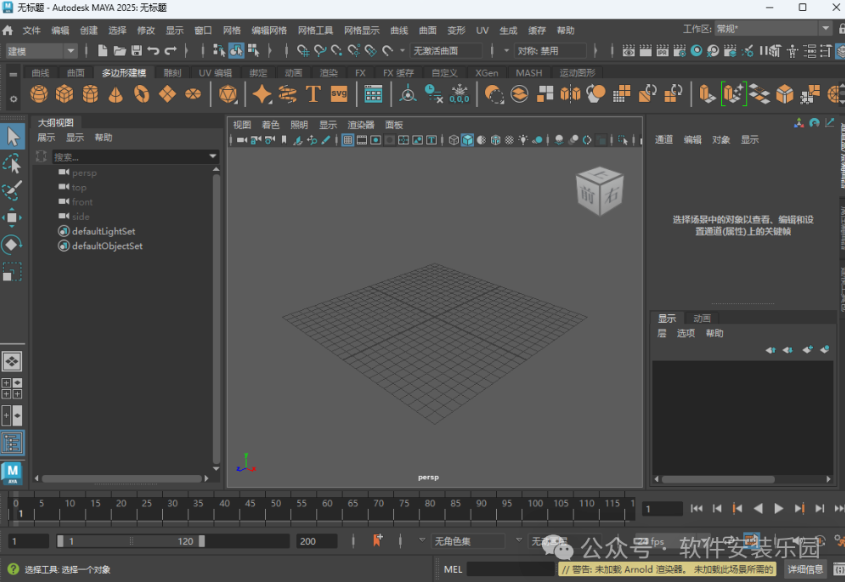Screen dimensions: 845x582
Task: Click the Outliner horizontal scrollbar
Action: [x=122, y=479]
